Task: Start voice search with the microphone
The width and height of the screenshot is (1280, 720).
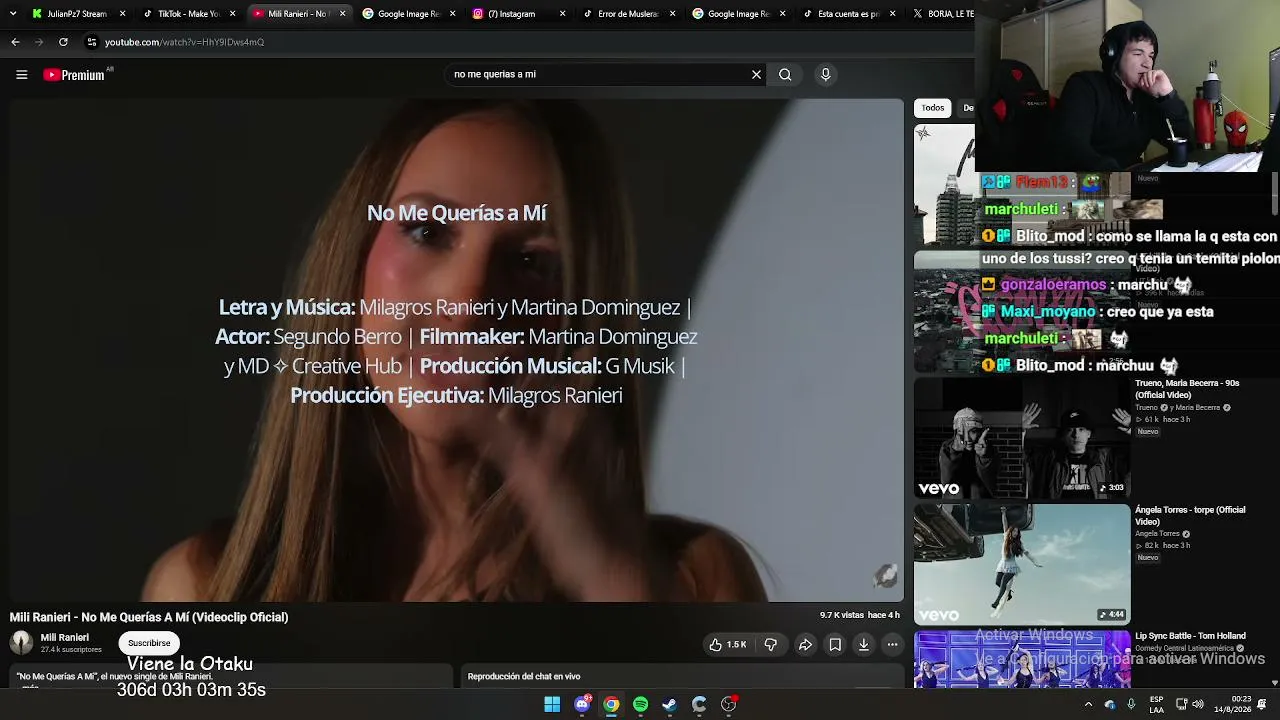Action: click(825, 74)
